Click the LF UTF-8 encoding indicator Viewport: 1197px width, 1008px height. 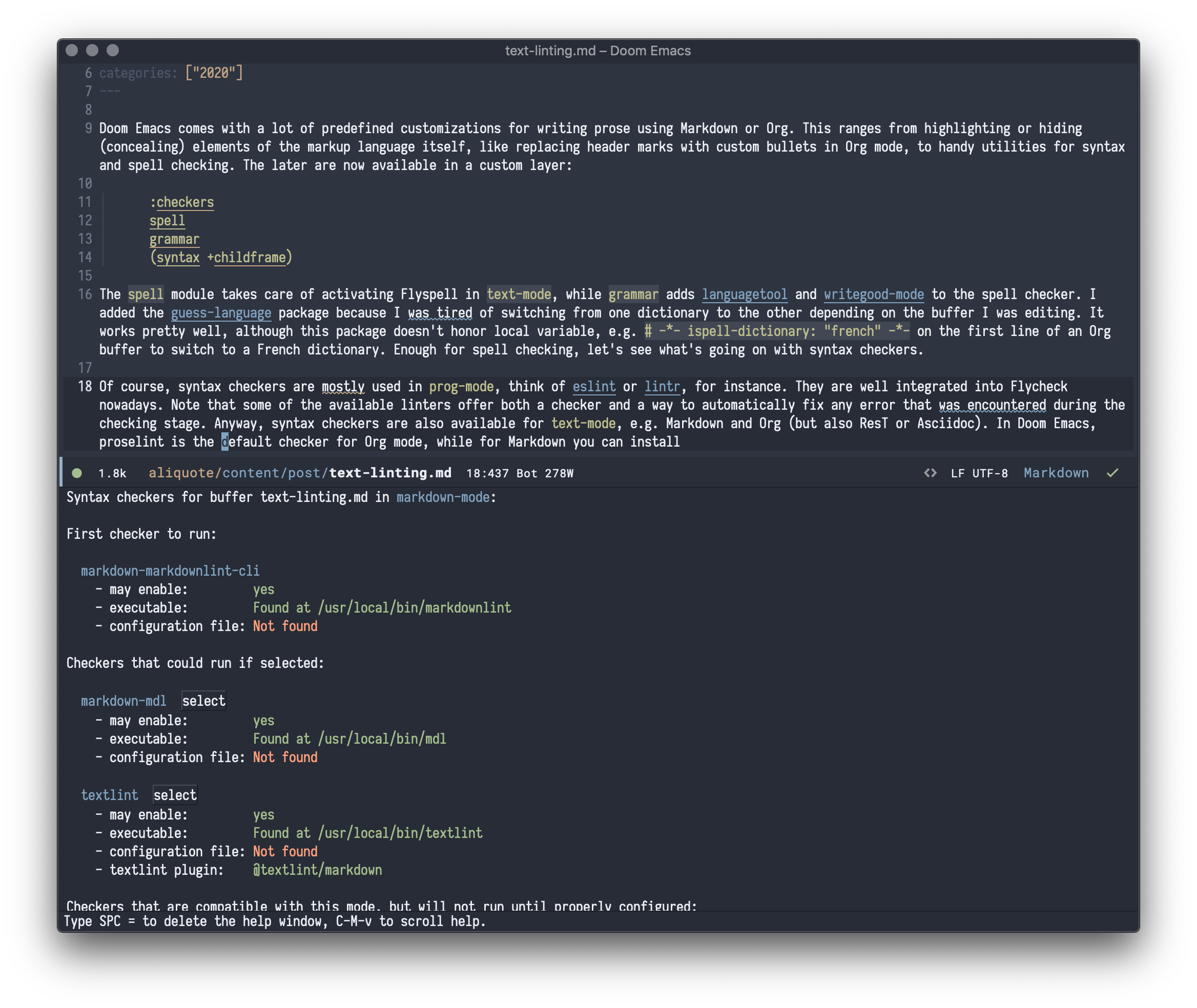pos(979,473)
